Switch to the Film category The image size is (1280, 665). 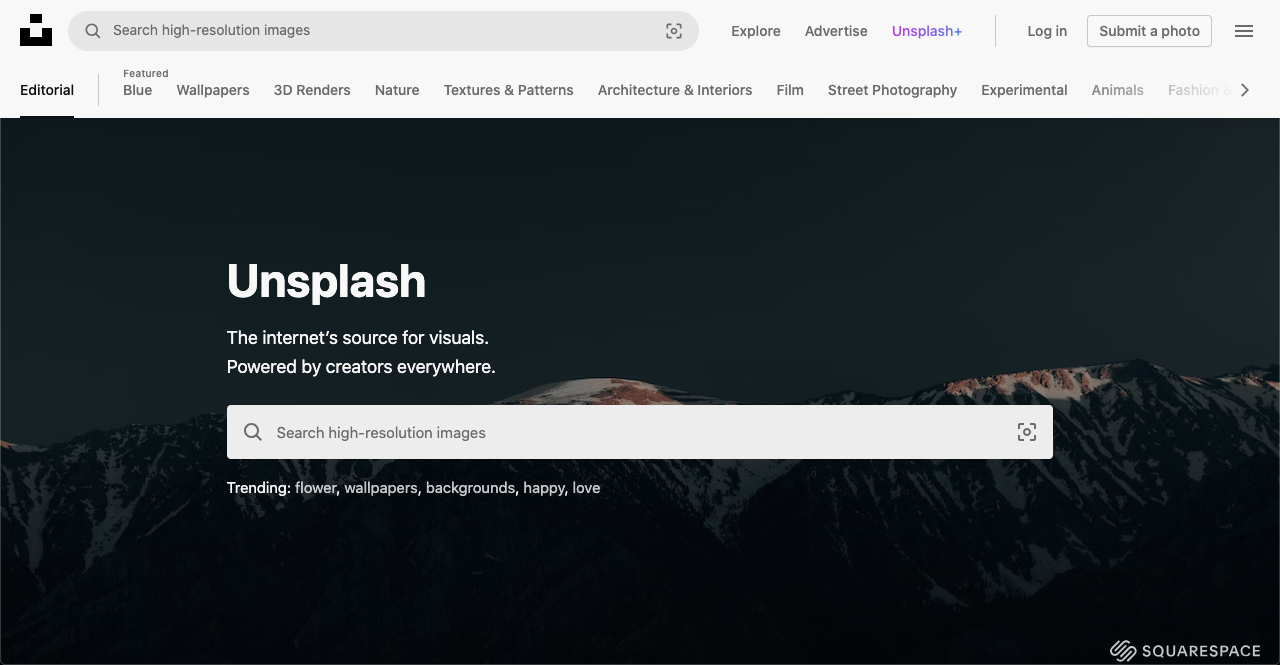tap(790, 90)
